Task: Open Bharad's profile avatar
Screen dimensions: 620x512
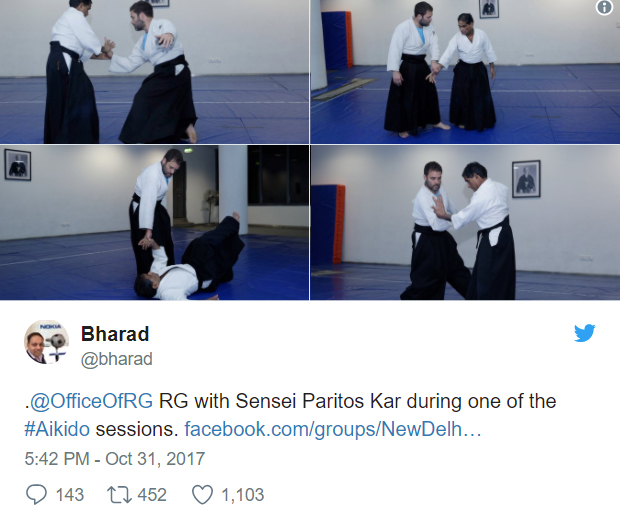Action: 47,342
